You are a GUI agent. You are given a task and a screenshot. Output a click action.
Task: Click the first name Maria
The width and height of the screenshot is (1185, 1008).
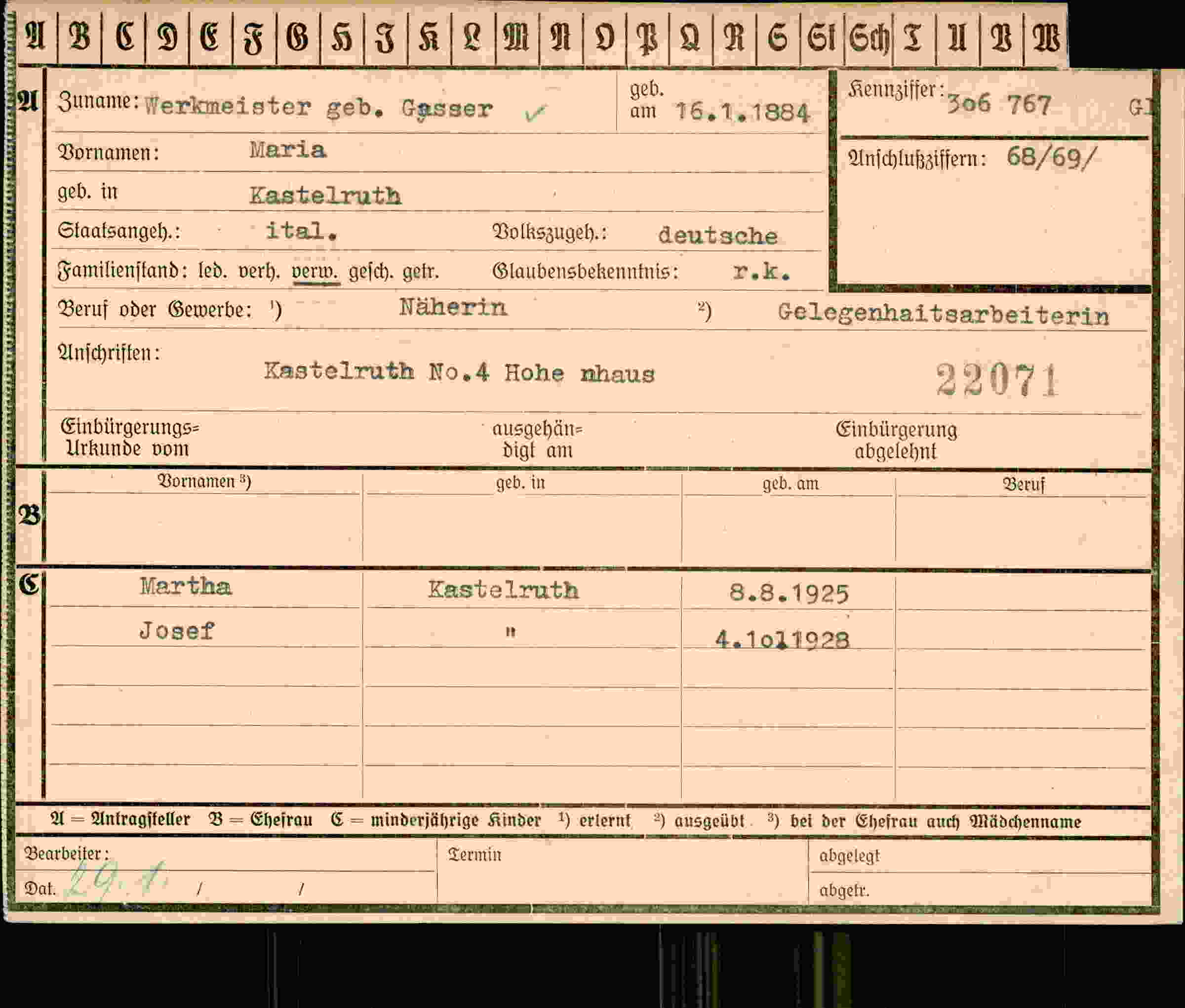click(x=288, y=150)
